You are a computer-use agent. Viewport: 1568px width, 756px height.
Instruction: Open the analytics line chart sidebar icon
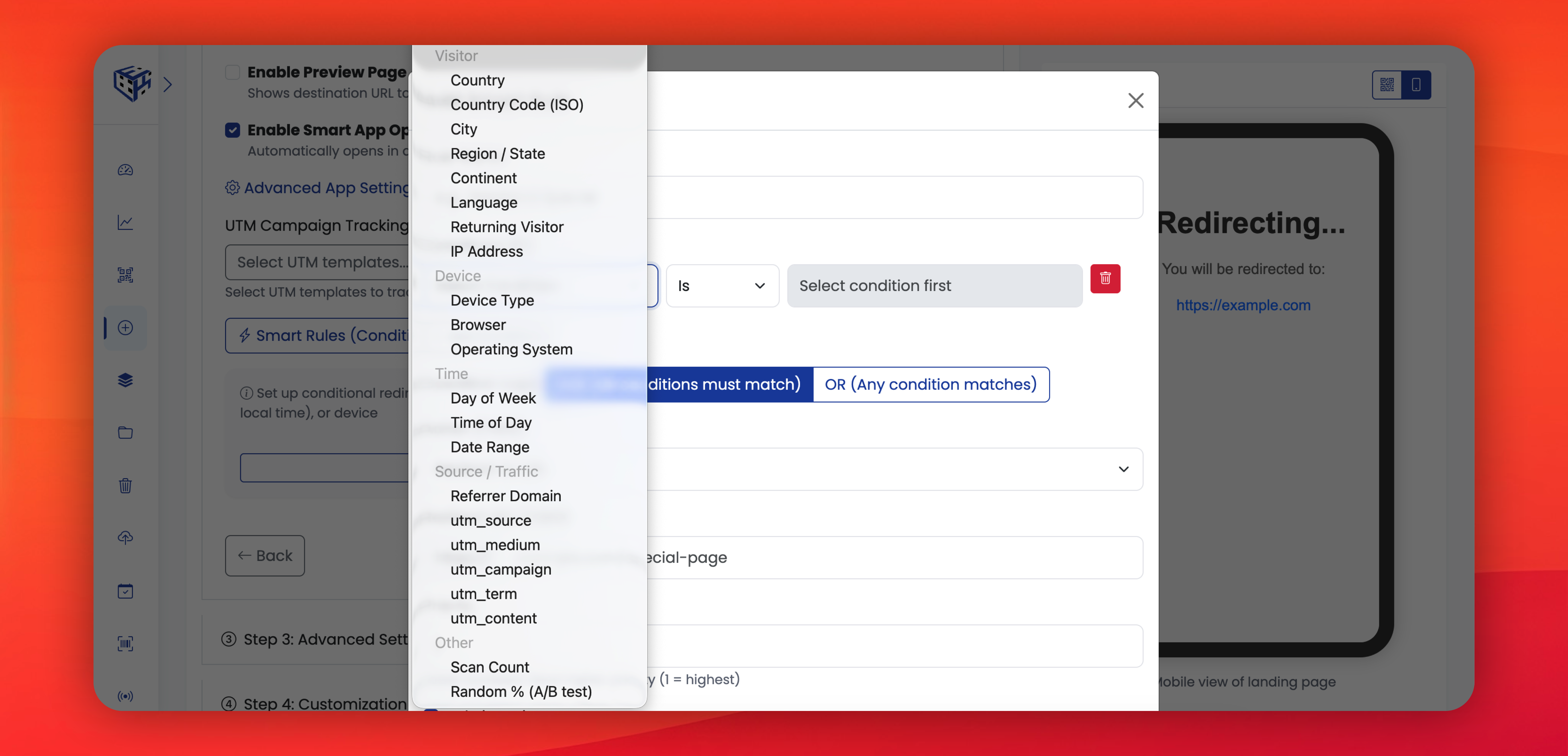pyautogui.click(x=125, y=222)
